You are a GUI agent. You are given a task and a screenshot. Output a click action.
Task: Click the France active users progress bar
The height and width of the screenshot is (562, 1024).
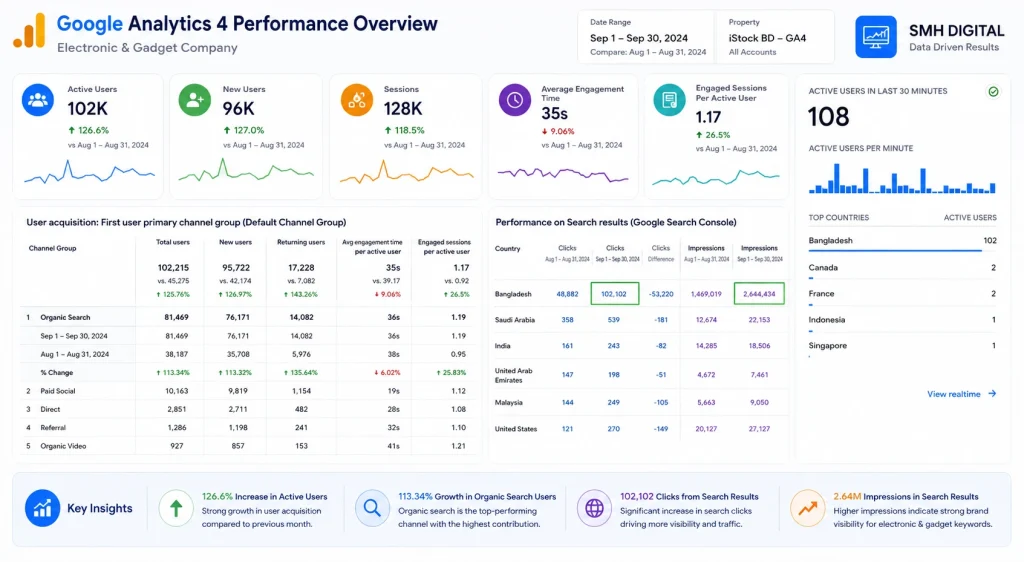(x=811, y=305)
